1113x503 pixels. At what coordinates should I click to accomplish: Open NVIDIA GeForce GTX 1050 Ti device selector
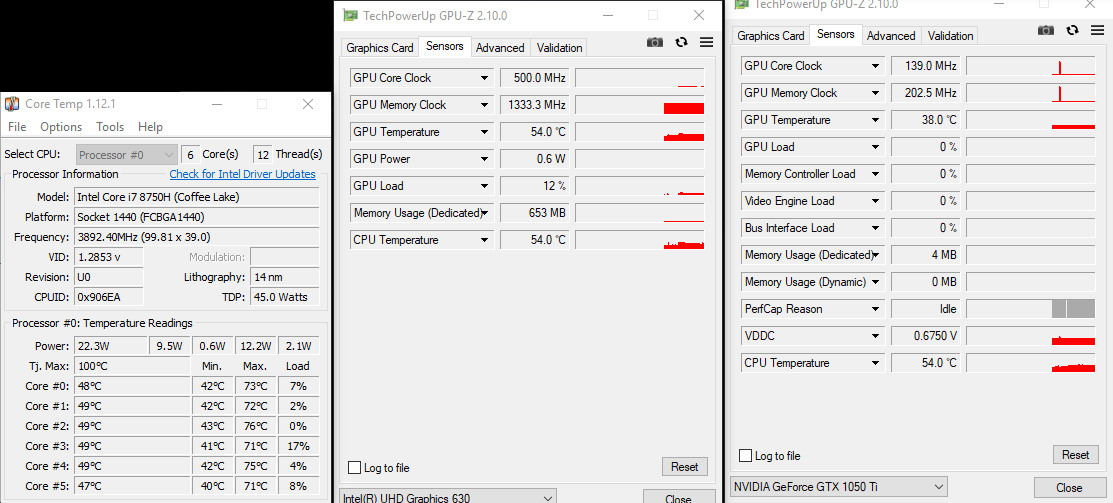839,487
